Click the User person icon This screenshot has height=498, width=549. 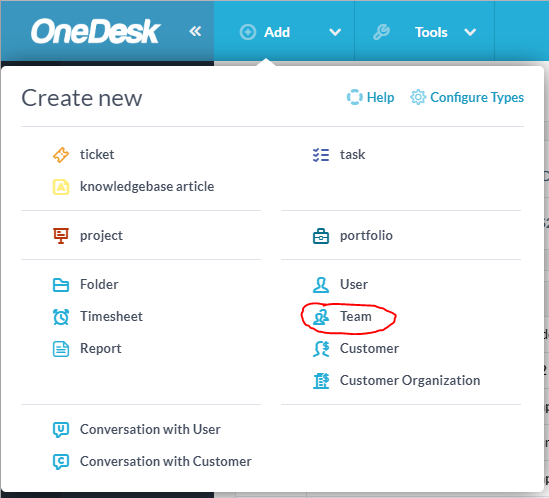coord(321,285)
